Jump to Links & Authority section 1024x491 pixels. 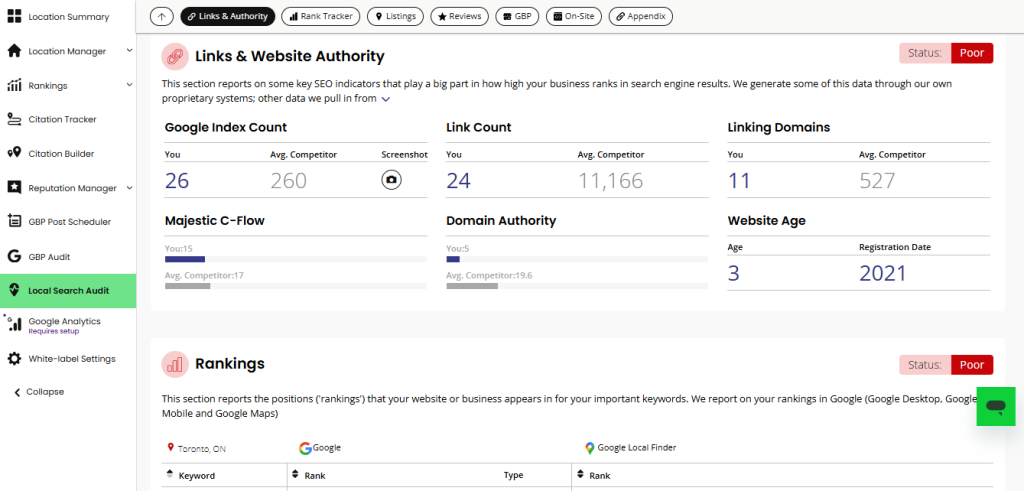[x=228, y=16]
